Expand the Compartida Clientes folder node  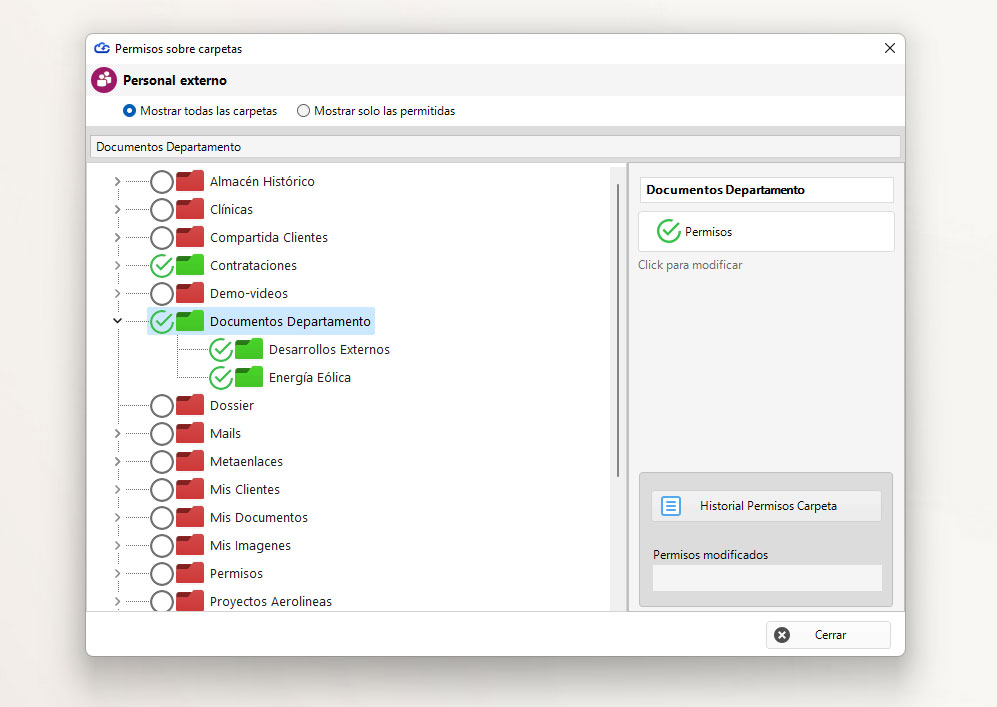coord(117,237)
